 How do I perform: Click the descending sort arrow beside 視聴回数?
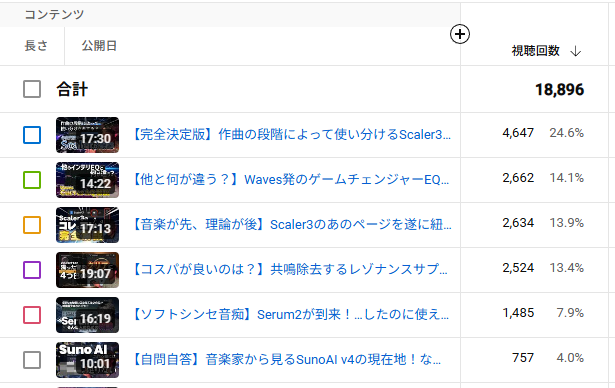[x=575, y=51]
